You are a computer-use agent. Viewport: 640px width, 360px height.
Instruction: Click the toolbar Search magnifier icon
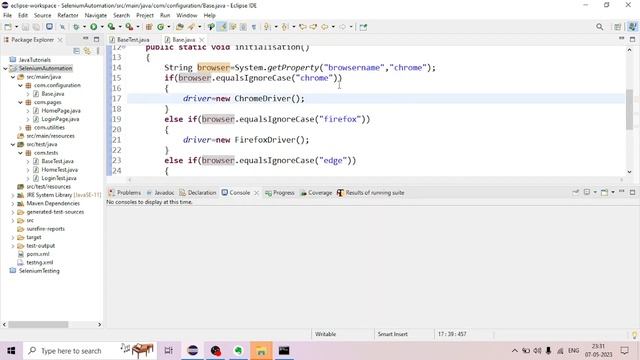[600, 27]
